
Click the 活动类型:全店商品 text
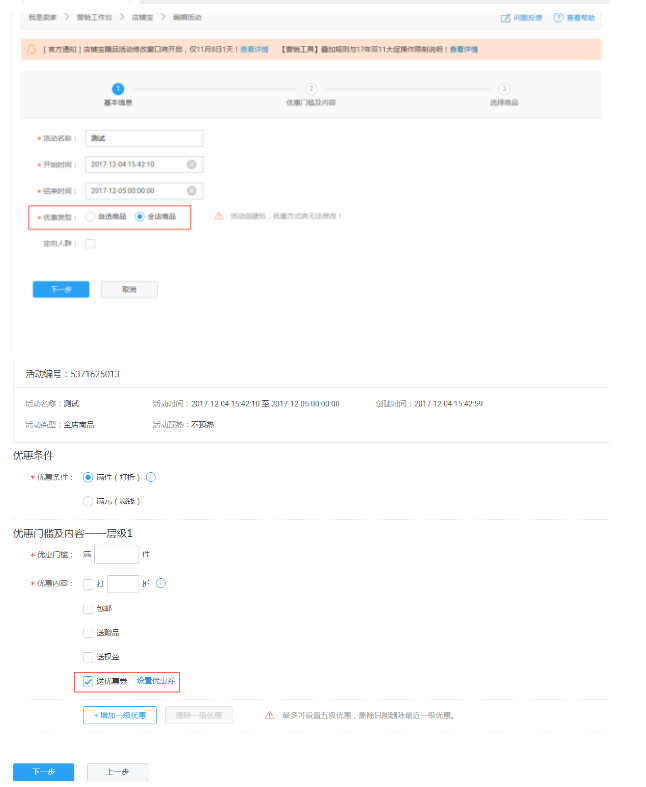point(60,425)
